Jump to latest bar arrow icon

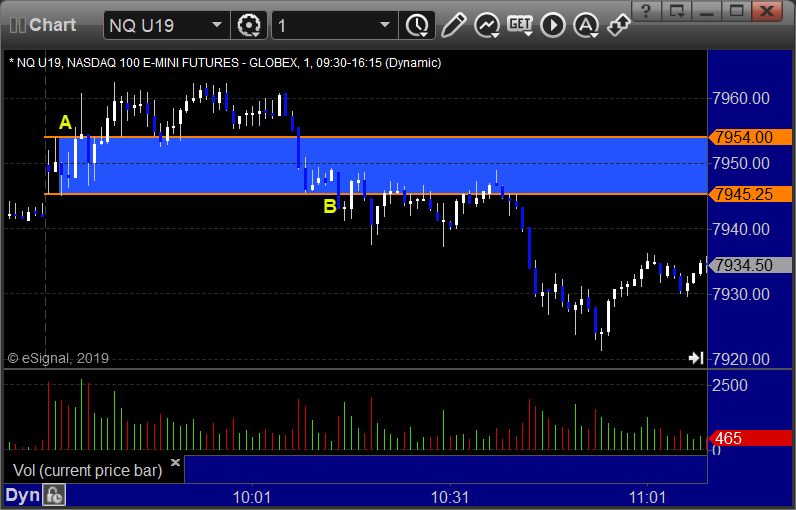pyautogui.click(x=696, y=358)
